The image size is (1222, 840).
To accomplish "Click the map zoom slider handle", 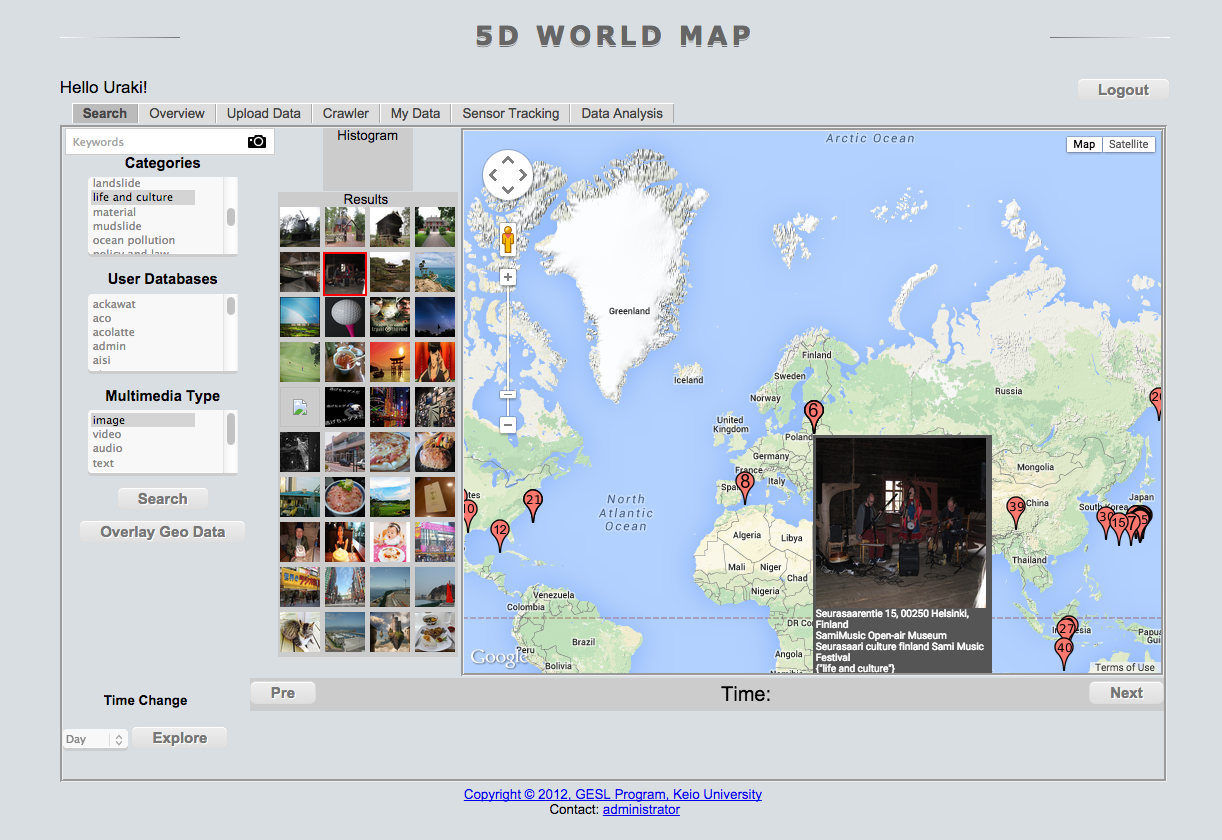I will click(508, 394).
